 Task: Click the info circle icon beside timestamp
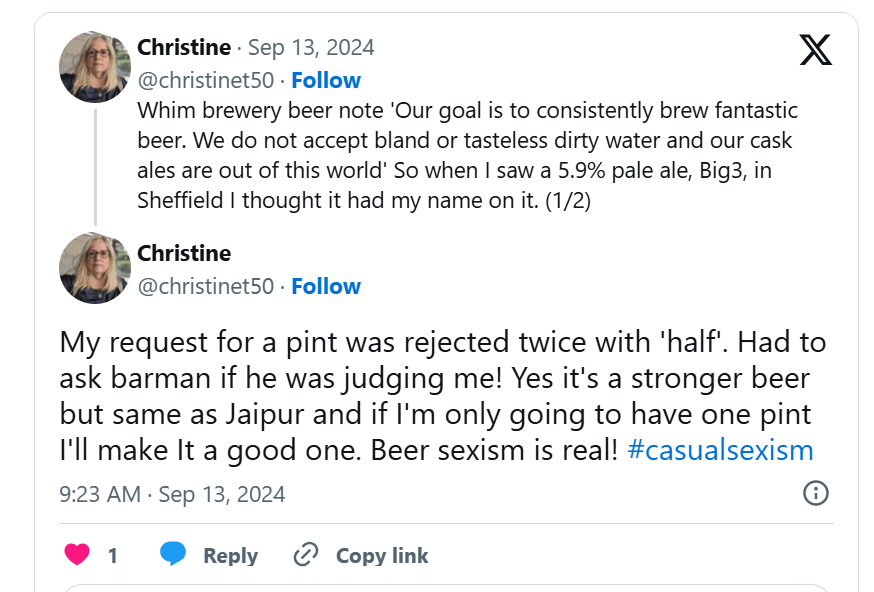[x=816, y=493]
